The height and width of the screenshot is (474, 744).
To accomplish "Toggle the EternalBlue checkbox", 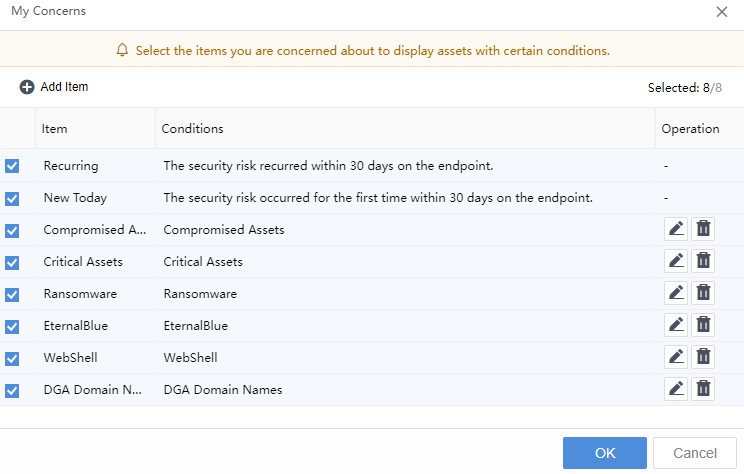I will pos(12,326).
